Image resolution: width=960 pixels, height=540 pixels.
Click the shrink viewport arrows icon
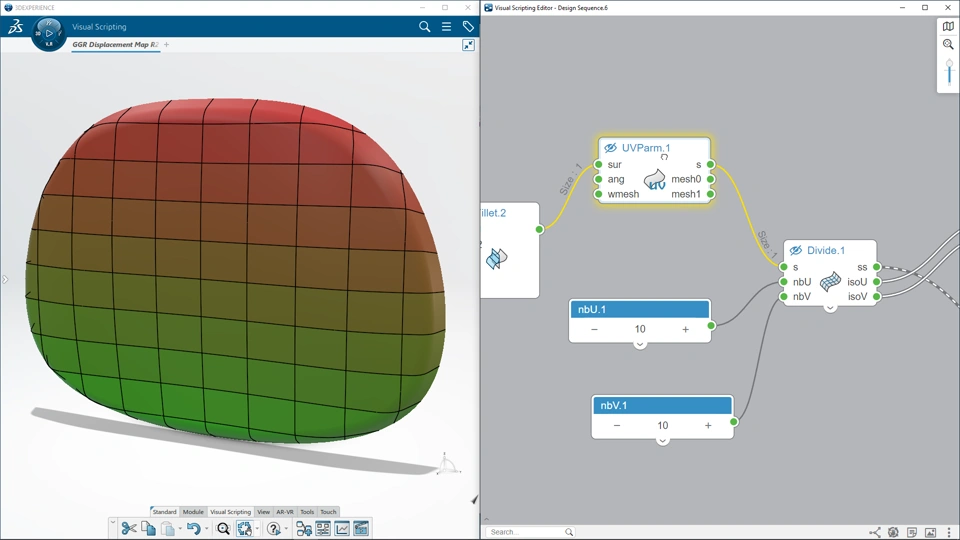coord(468,45)
